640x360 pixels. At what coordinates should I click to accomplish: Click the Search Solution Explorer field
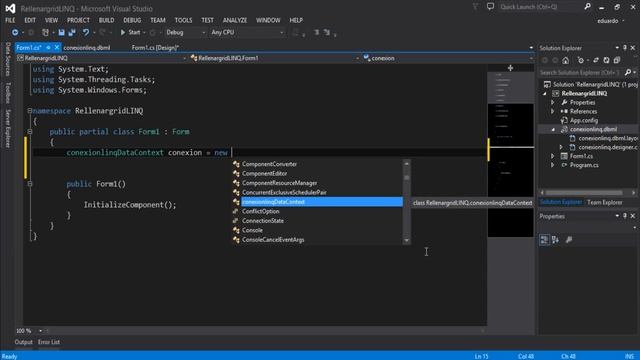pyautogui.click(x=581, y=73)
